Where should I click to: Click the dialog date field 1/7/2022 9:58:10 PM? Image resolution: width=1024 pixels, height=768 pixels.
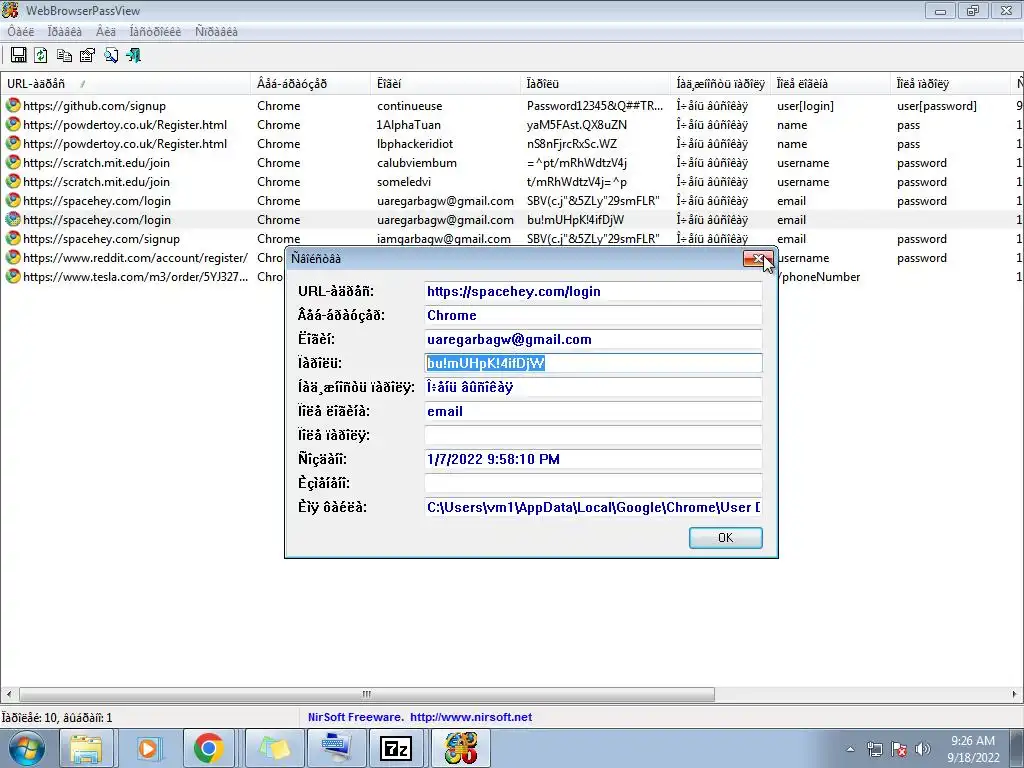593,459
